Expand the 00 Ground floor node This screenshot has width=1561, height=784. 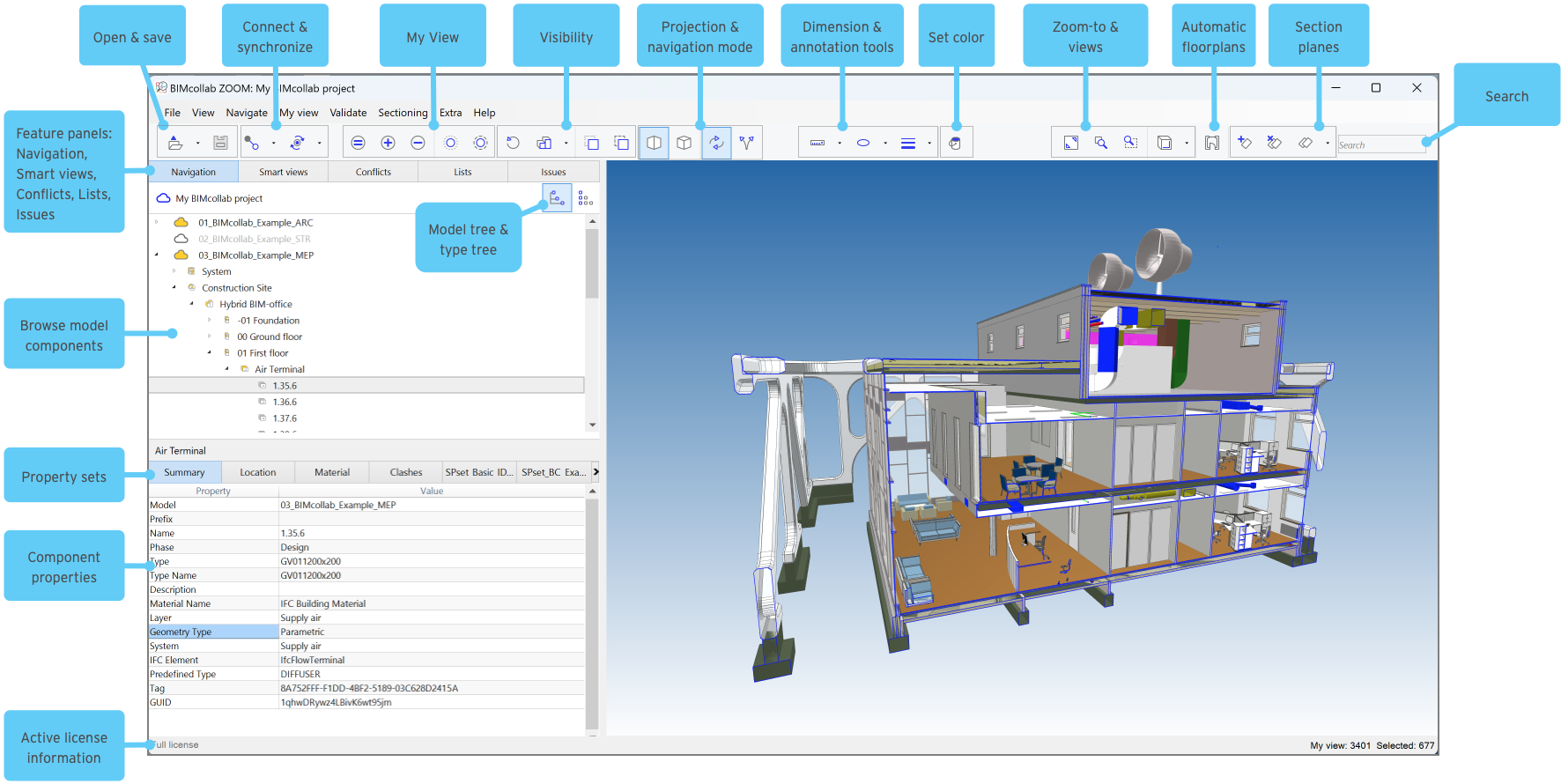pos(210,337)
